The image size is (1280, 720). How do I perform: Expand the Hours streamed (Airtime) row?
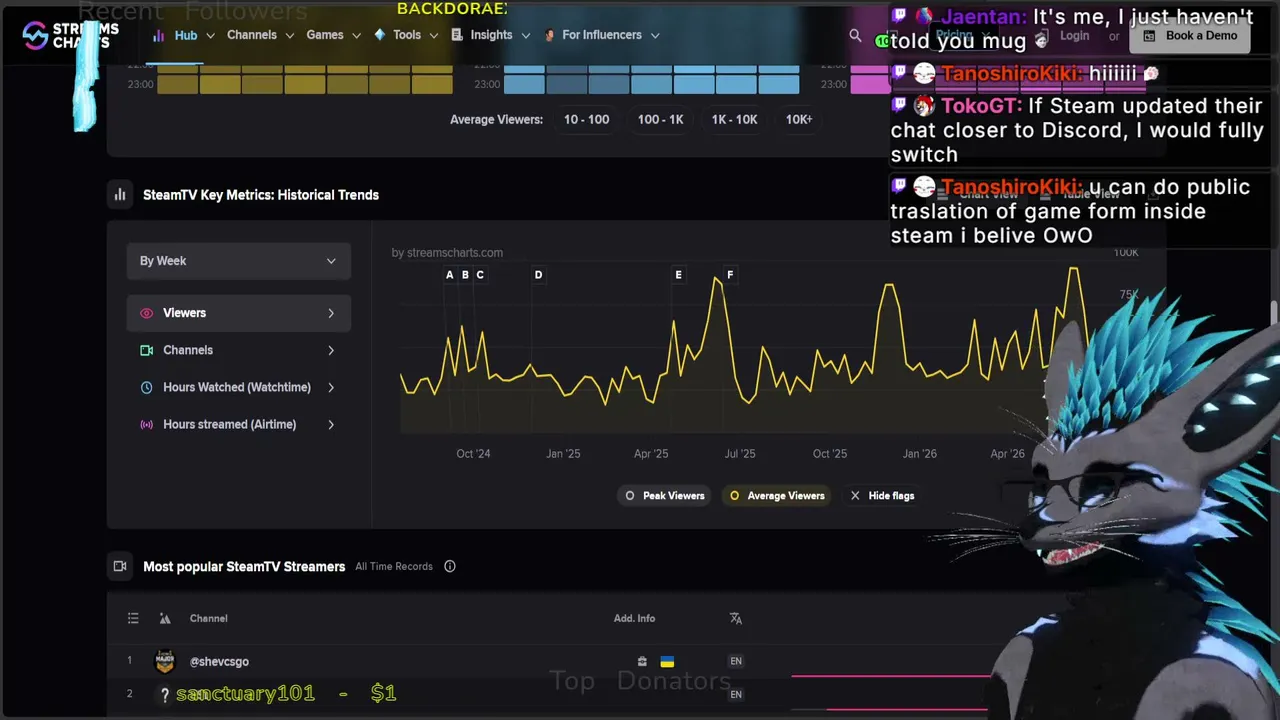click(x=238, y=424)
